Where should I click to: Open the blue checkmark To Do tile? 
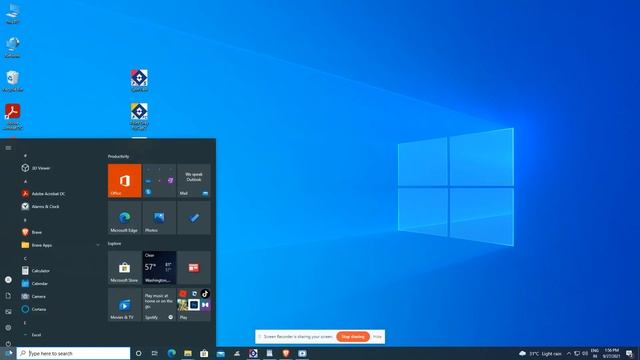click(194, 218)
